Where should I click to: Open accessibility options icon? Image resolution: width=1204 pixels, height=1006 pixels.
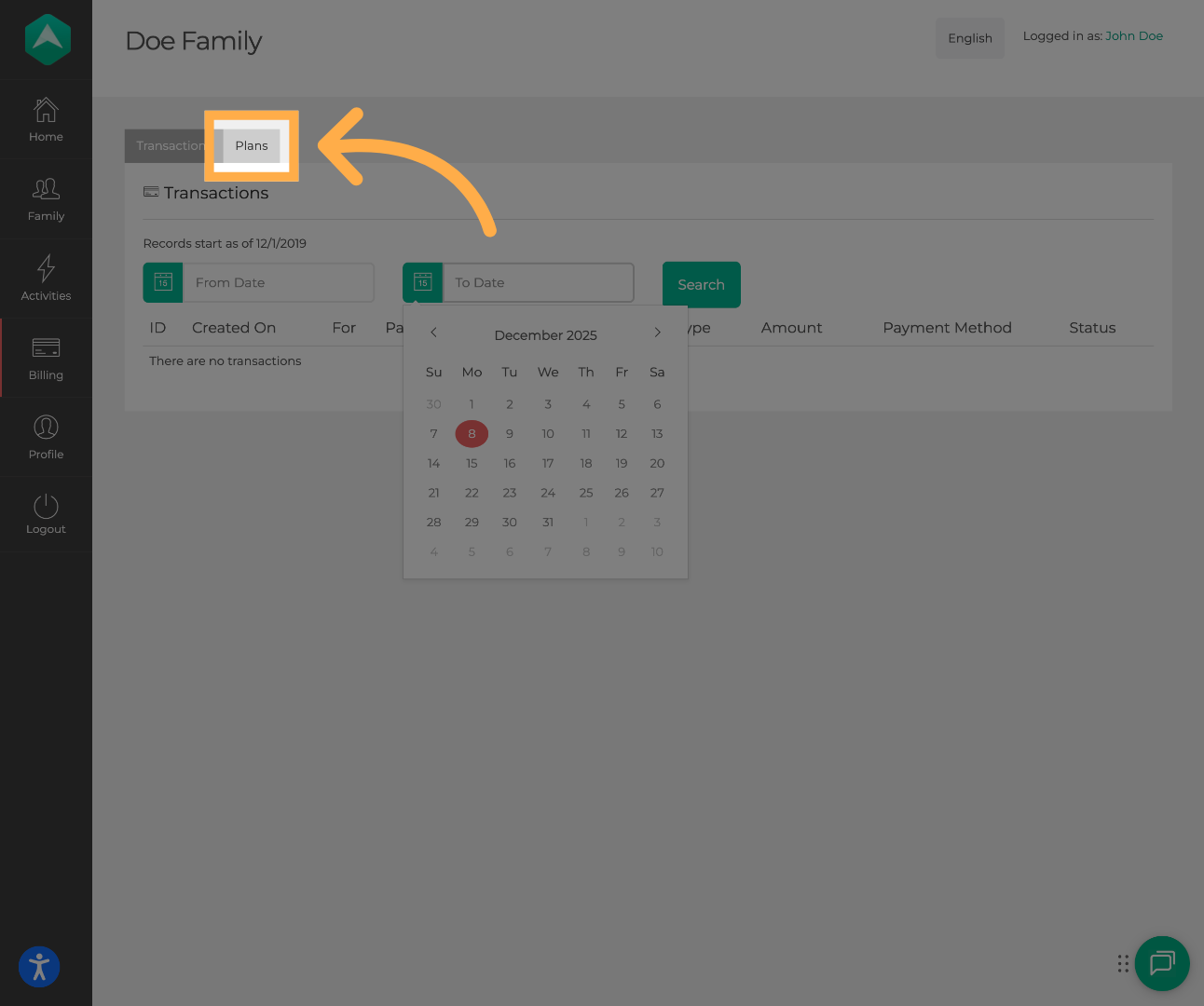(39, 967)
